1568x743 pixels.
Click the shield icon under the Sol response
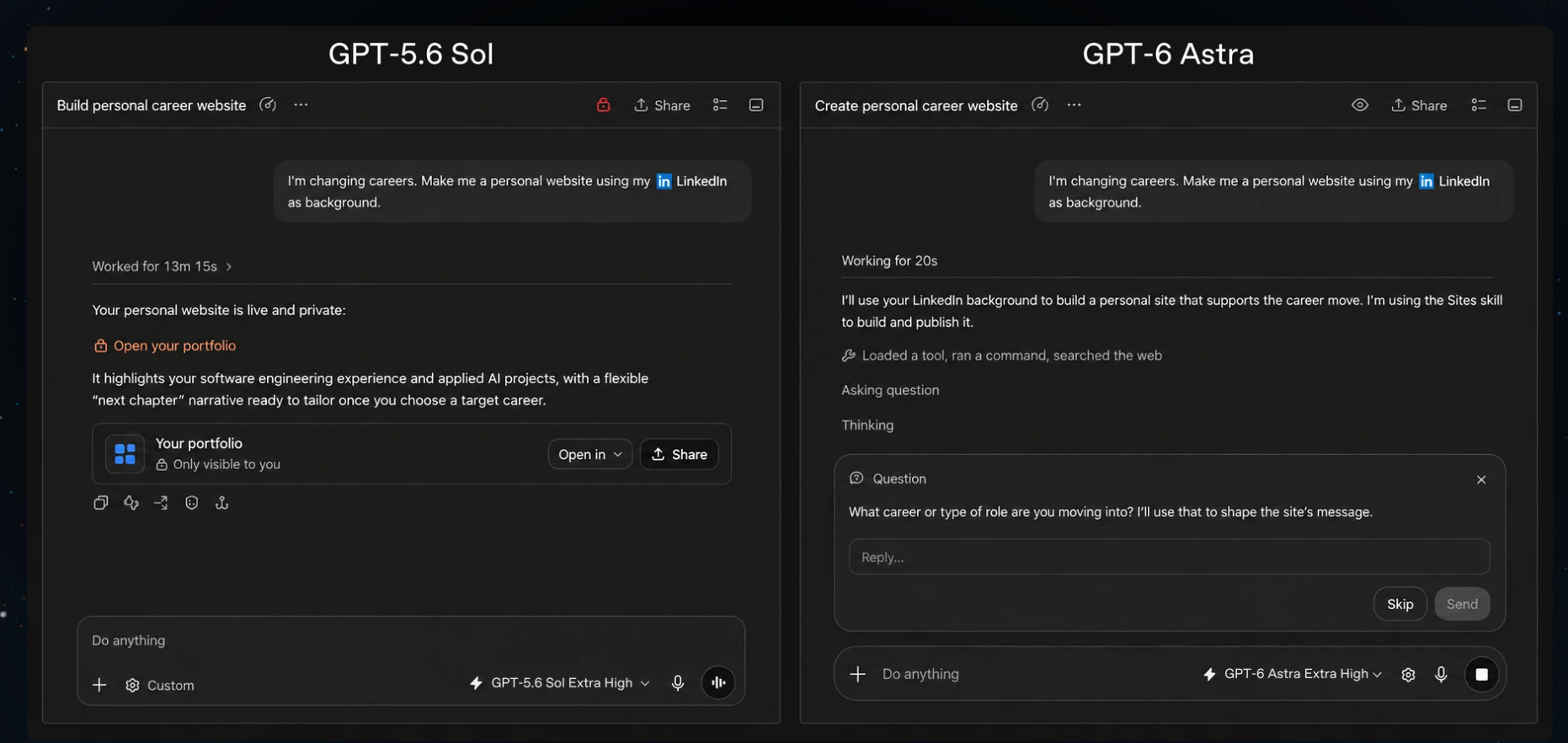pos(192,503)
